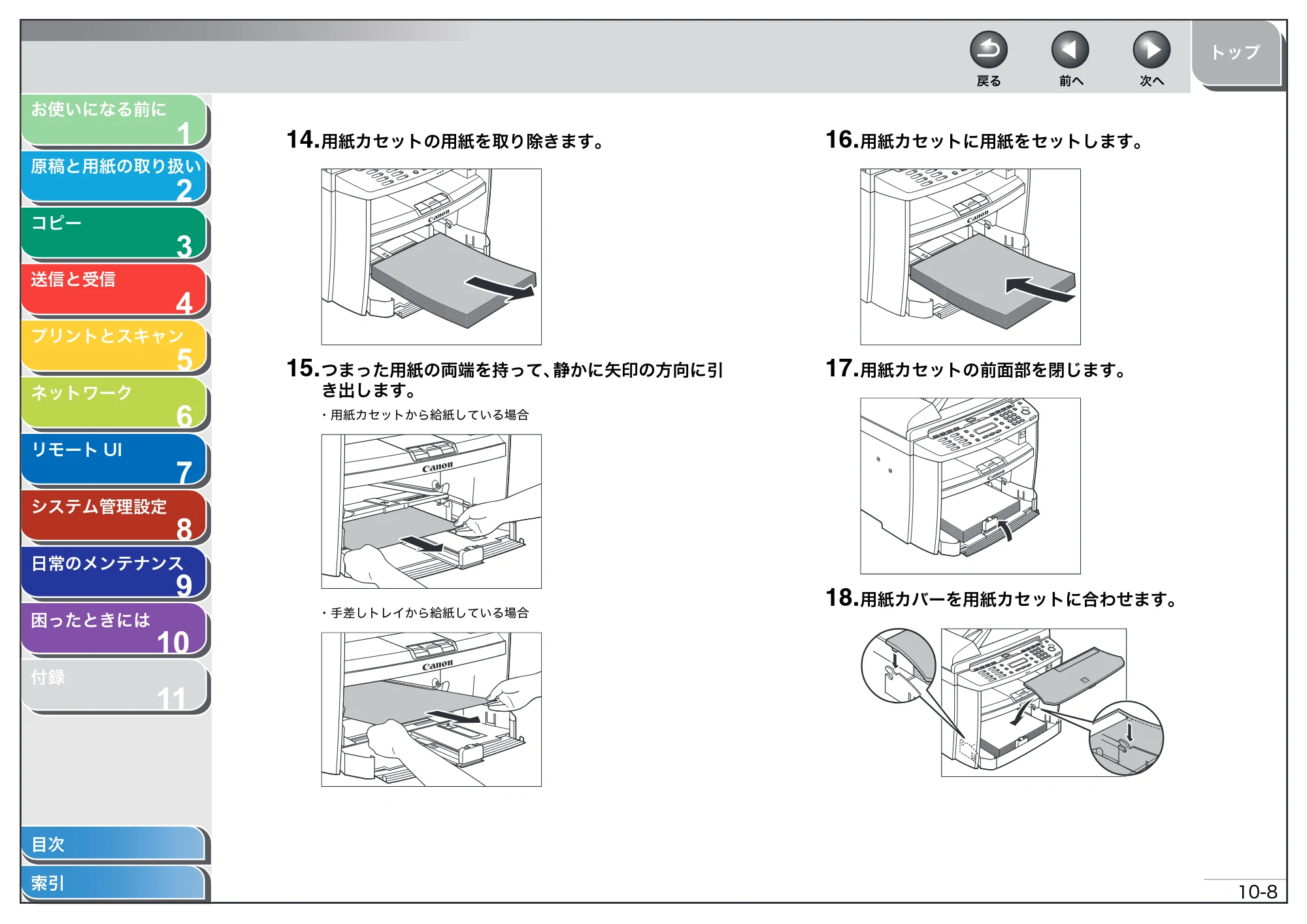Click step 14 heading 用紙カセットの用紙を取り除きます
The height and width of the screenshot is (924, 1307).
(x=445, y=140)
